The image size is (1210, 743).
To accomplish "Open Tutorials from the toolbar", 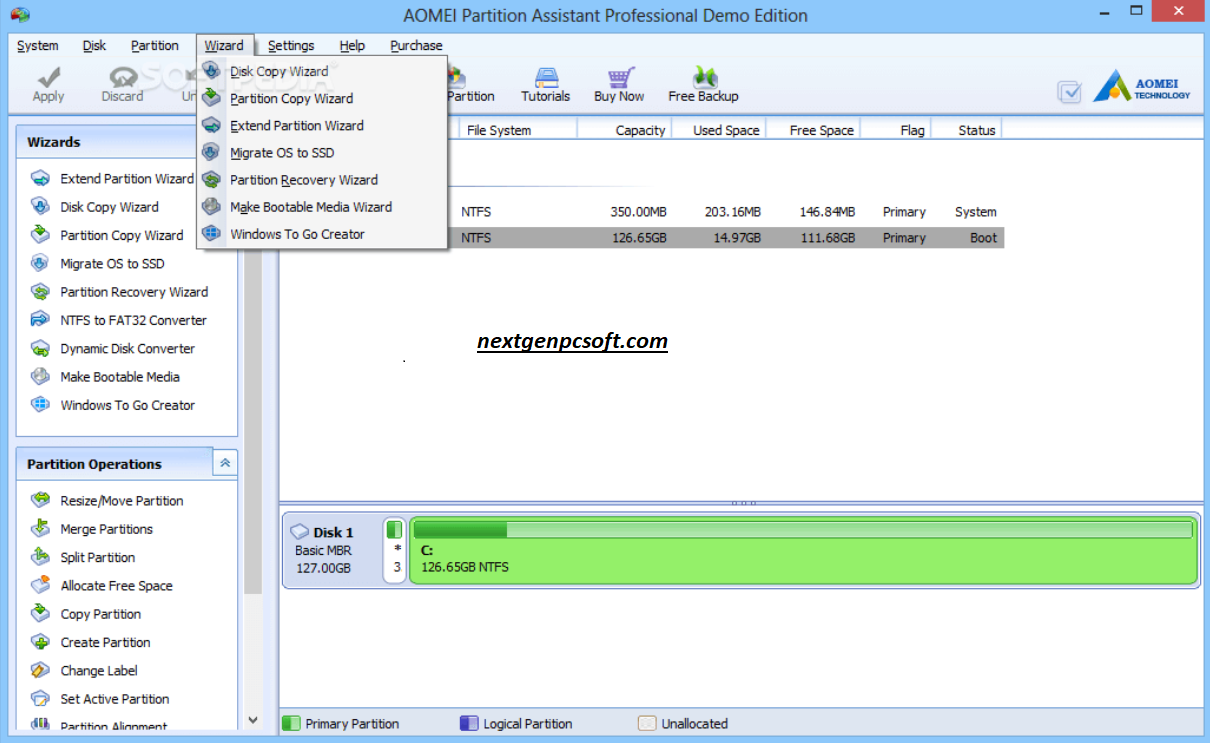I will tap(545, 78).
